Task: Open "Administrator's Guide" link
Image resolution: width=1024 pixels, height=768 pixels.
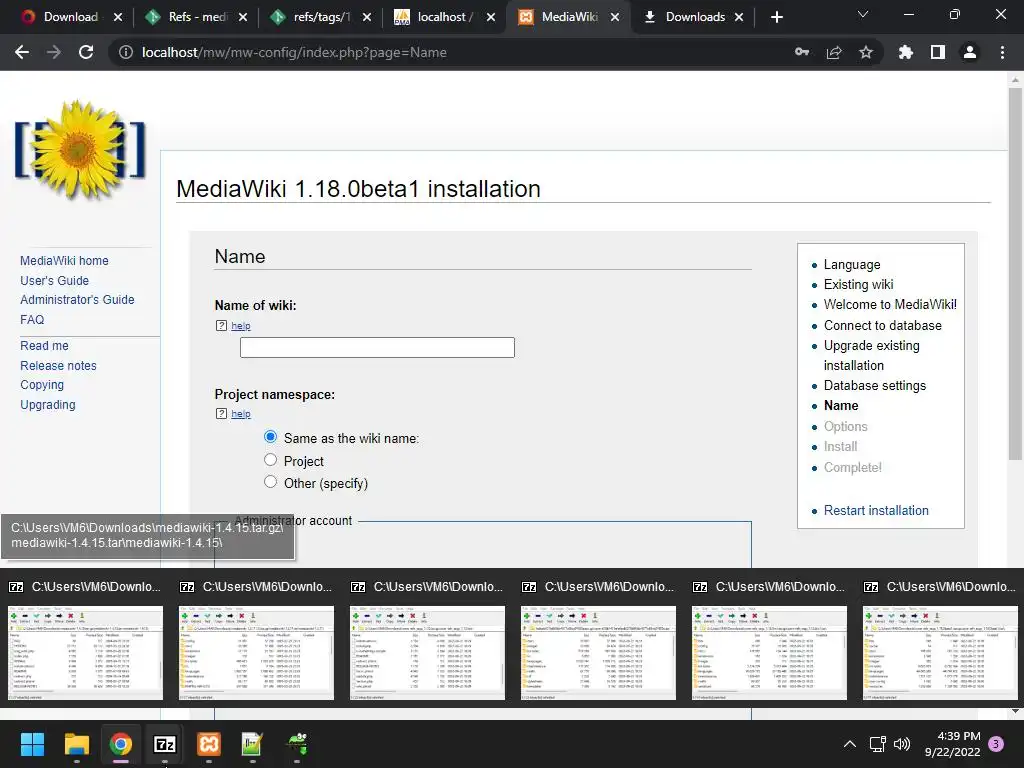Action: tap(77, 300)
